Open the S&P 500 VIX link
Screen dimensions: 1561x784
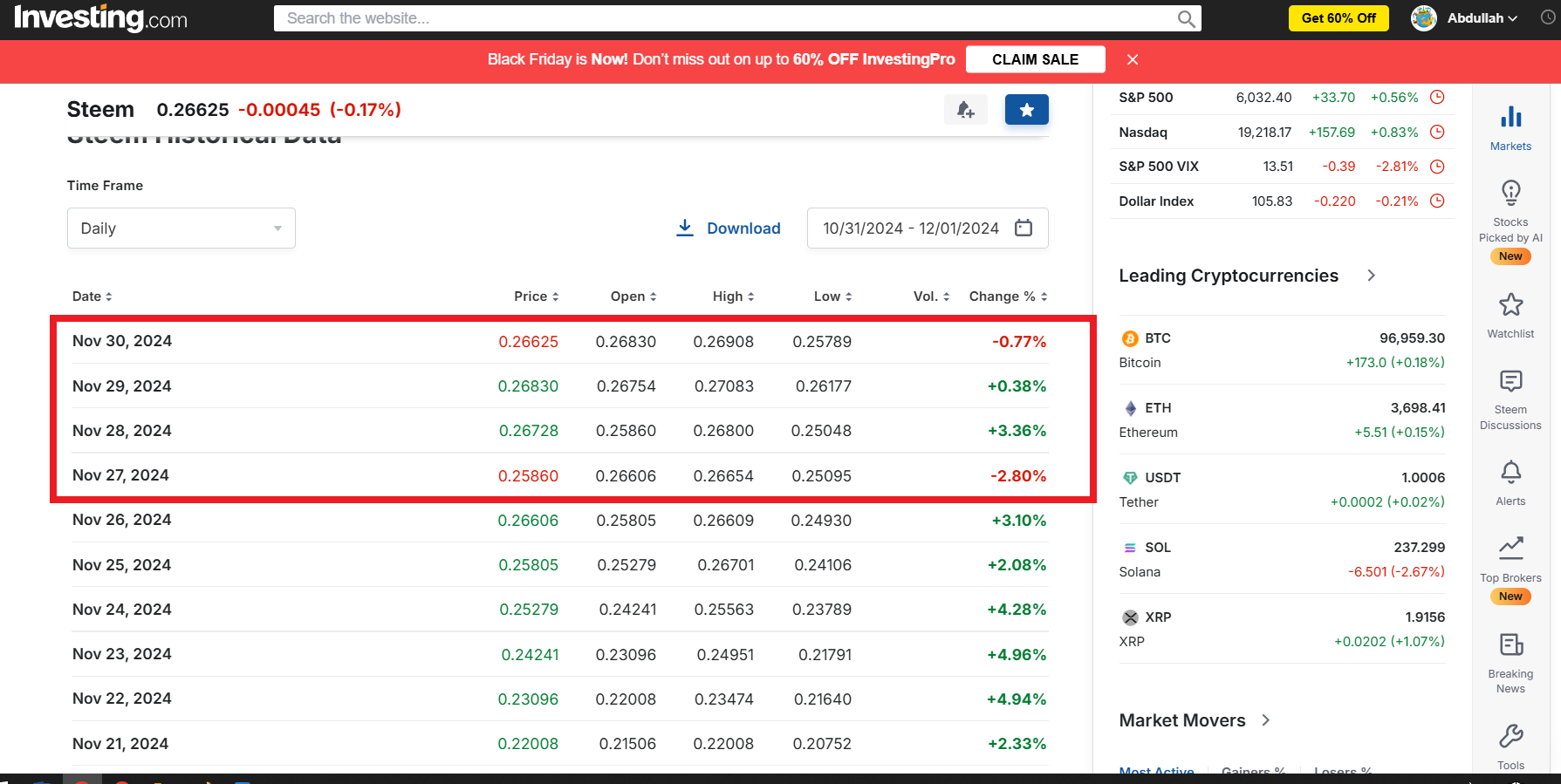(x=1159, y=167)
